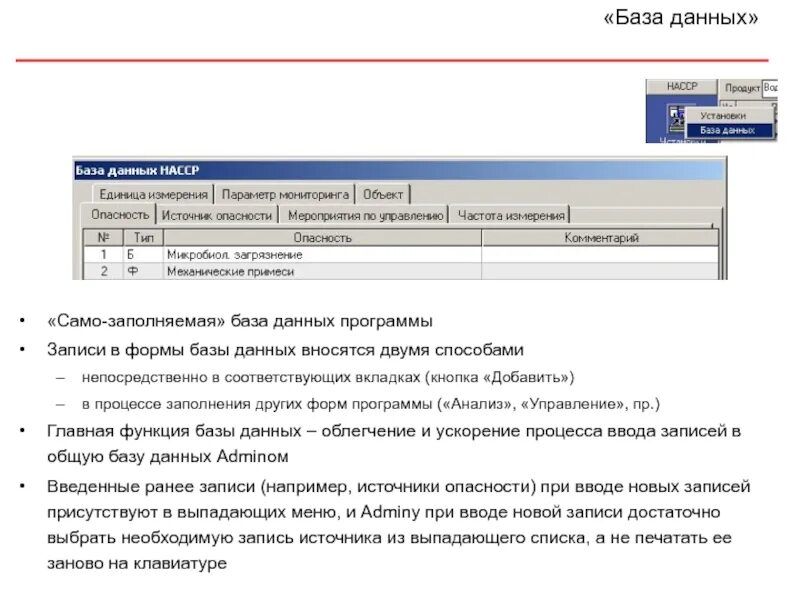Viewport: 800px width, 600px height.
Task: Select the row Механические примеси
Action: 401,271
